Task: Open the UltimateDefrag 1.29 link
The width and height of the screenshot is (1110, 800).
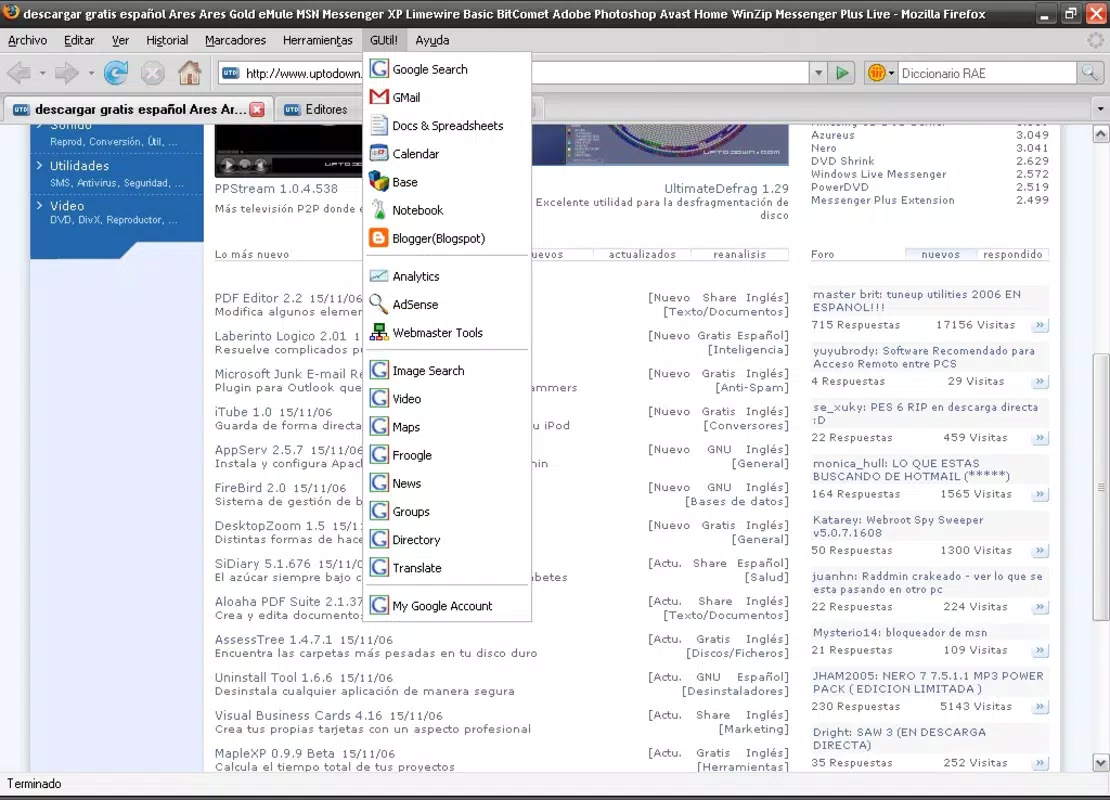Action: [726, 188]
